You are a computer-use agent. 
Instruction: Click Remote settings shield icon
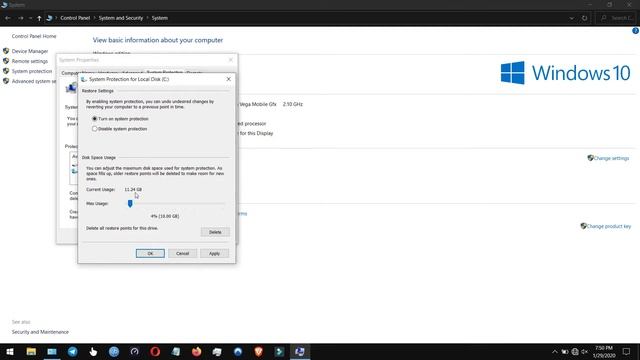(6, 61)
